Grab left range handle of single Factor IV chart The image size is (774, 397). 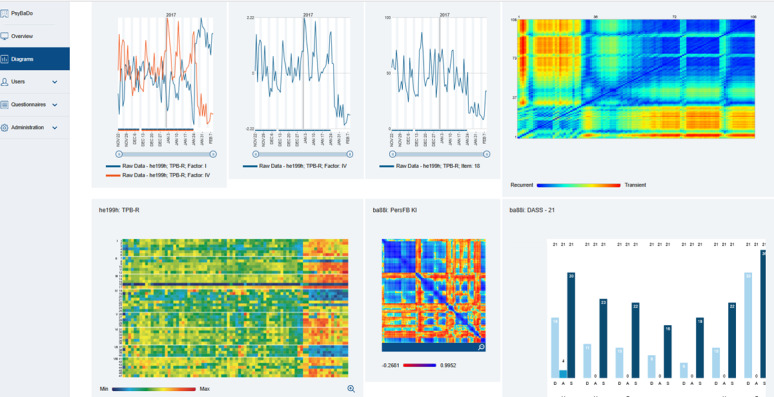coord(255,154)
